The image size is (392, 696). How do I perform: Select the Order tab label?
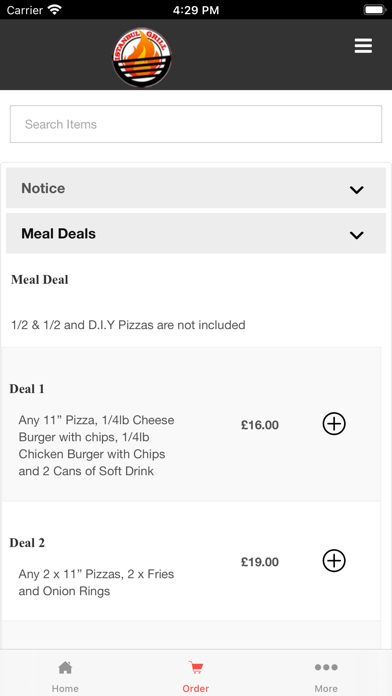(196, 688)
